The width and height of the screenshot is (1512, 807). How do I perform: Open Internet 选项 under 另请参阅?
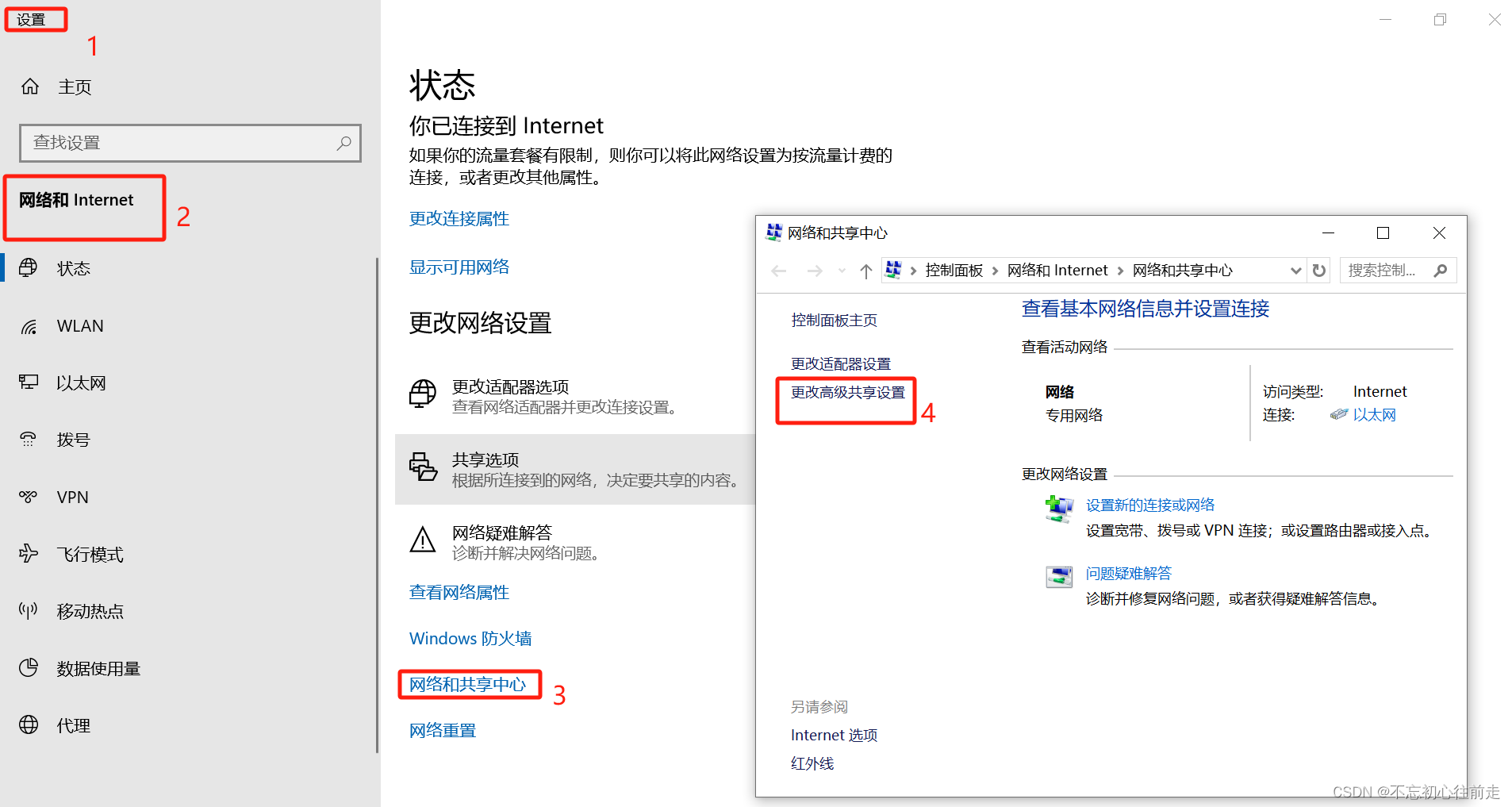click(x=835, y=736)
